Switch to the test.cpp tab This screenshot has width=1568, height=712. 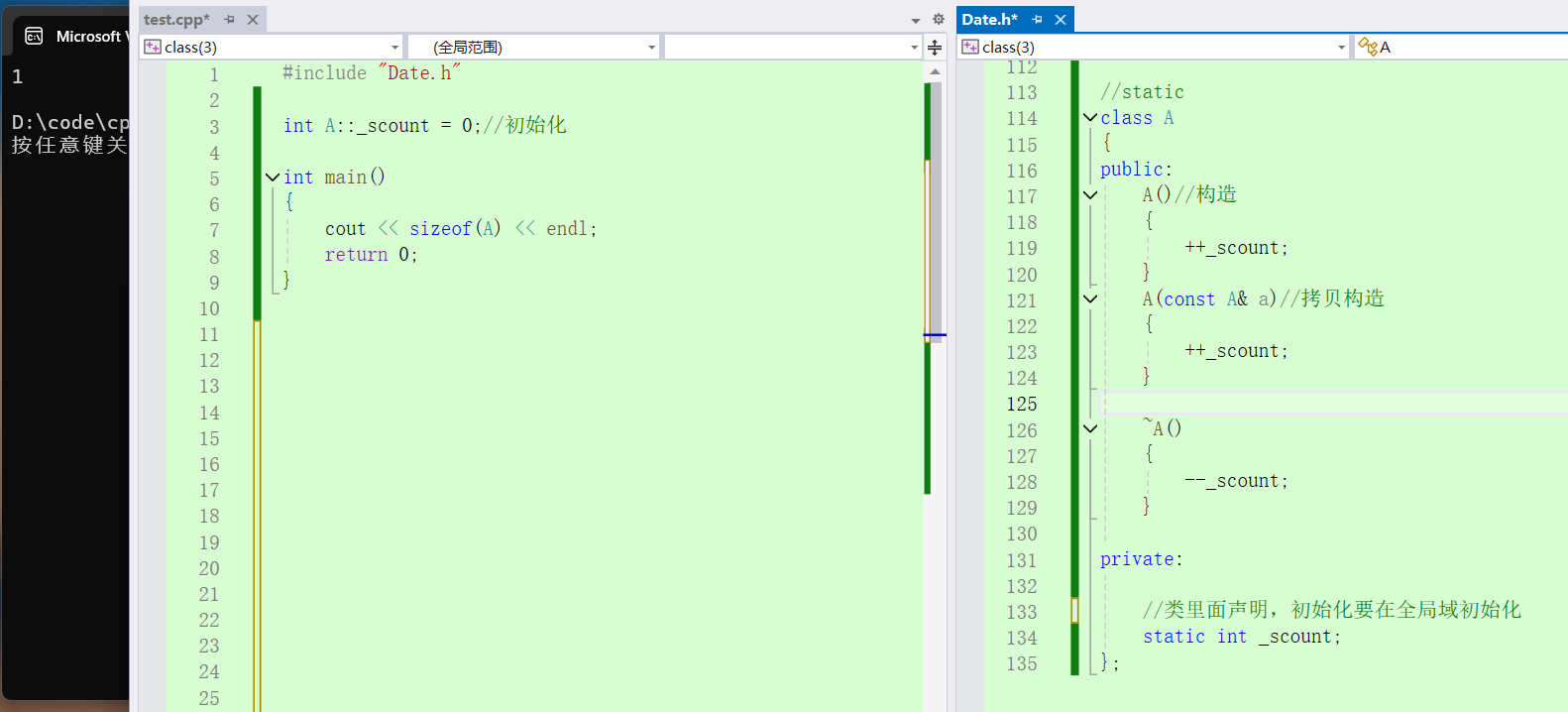pyautogui.click(x=176, y=20)
